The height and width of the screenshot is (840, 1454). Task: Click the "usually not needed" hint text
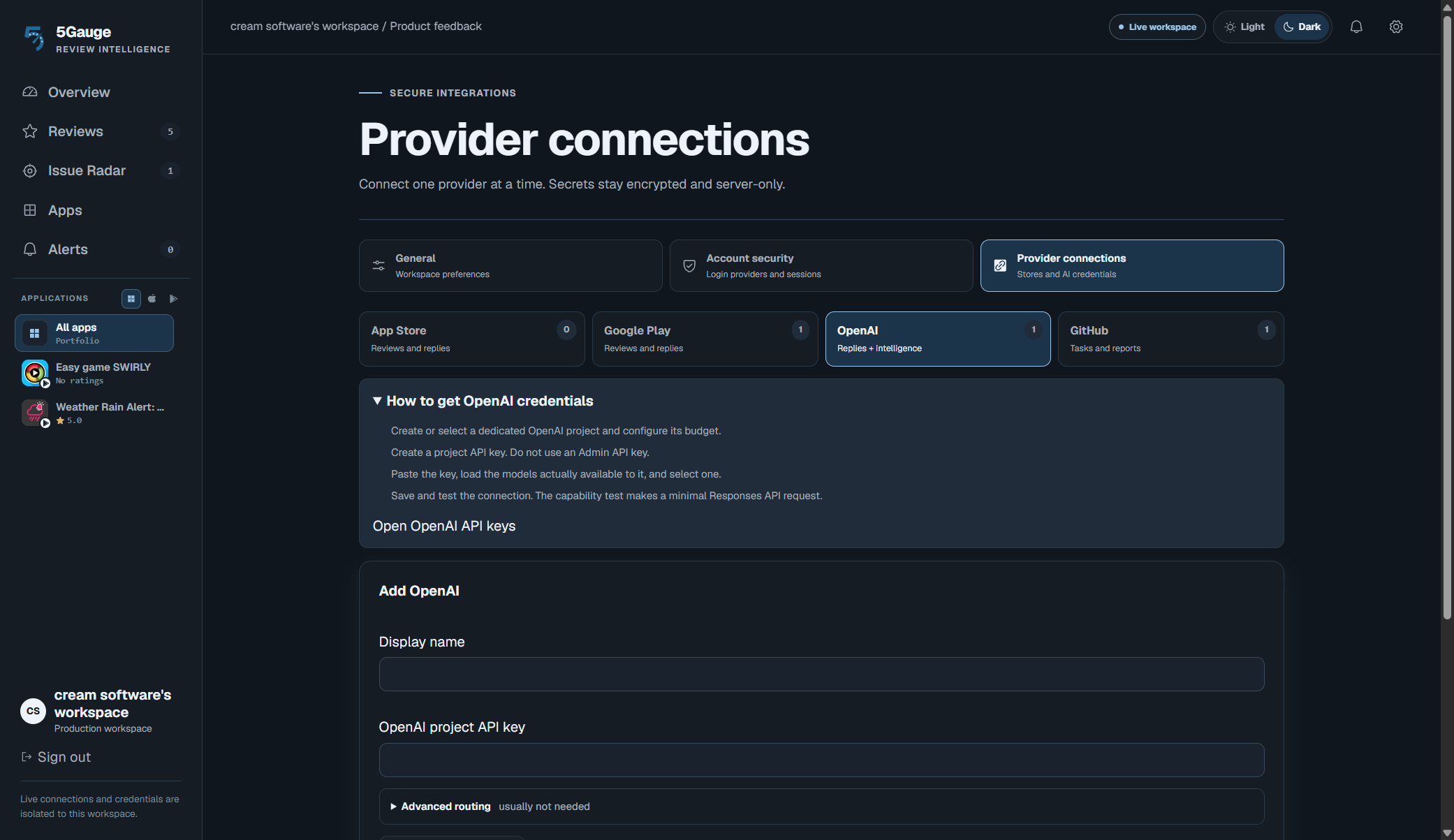(x=544, y=806)
